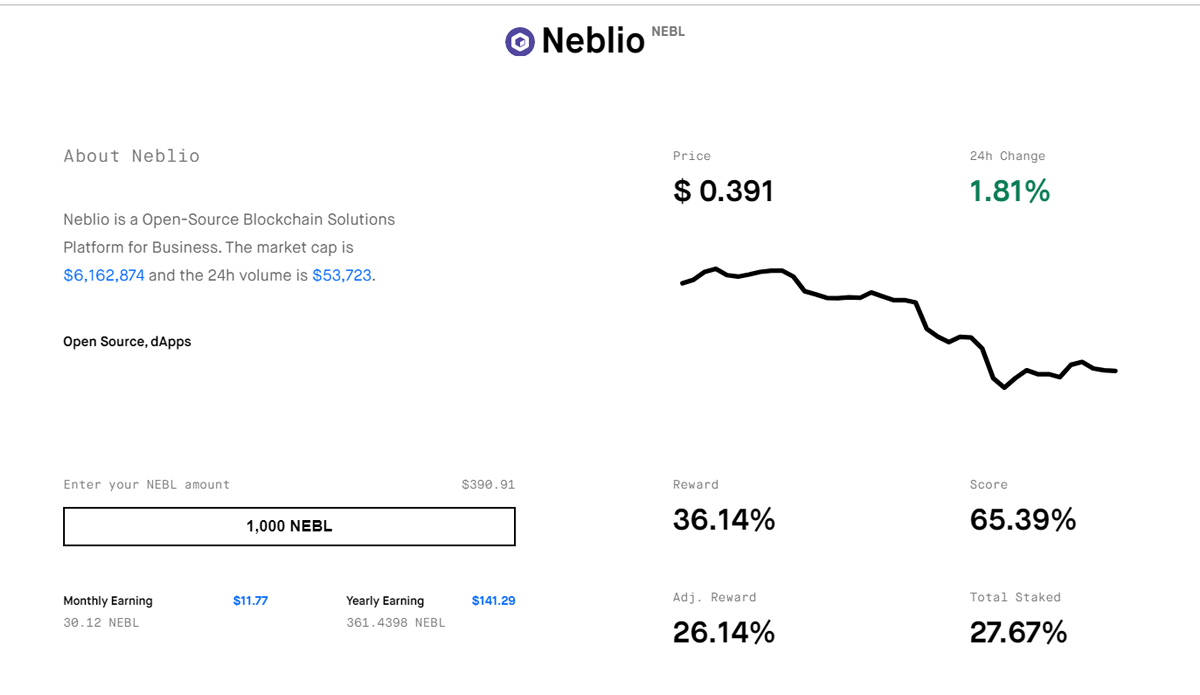
Task: Click the 30.12 NEBL monthly figure
Action: tap(101, 623)
